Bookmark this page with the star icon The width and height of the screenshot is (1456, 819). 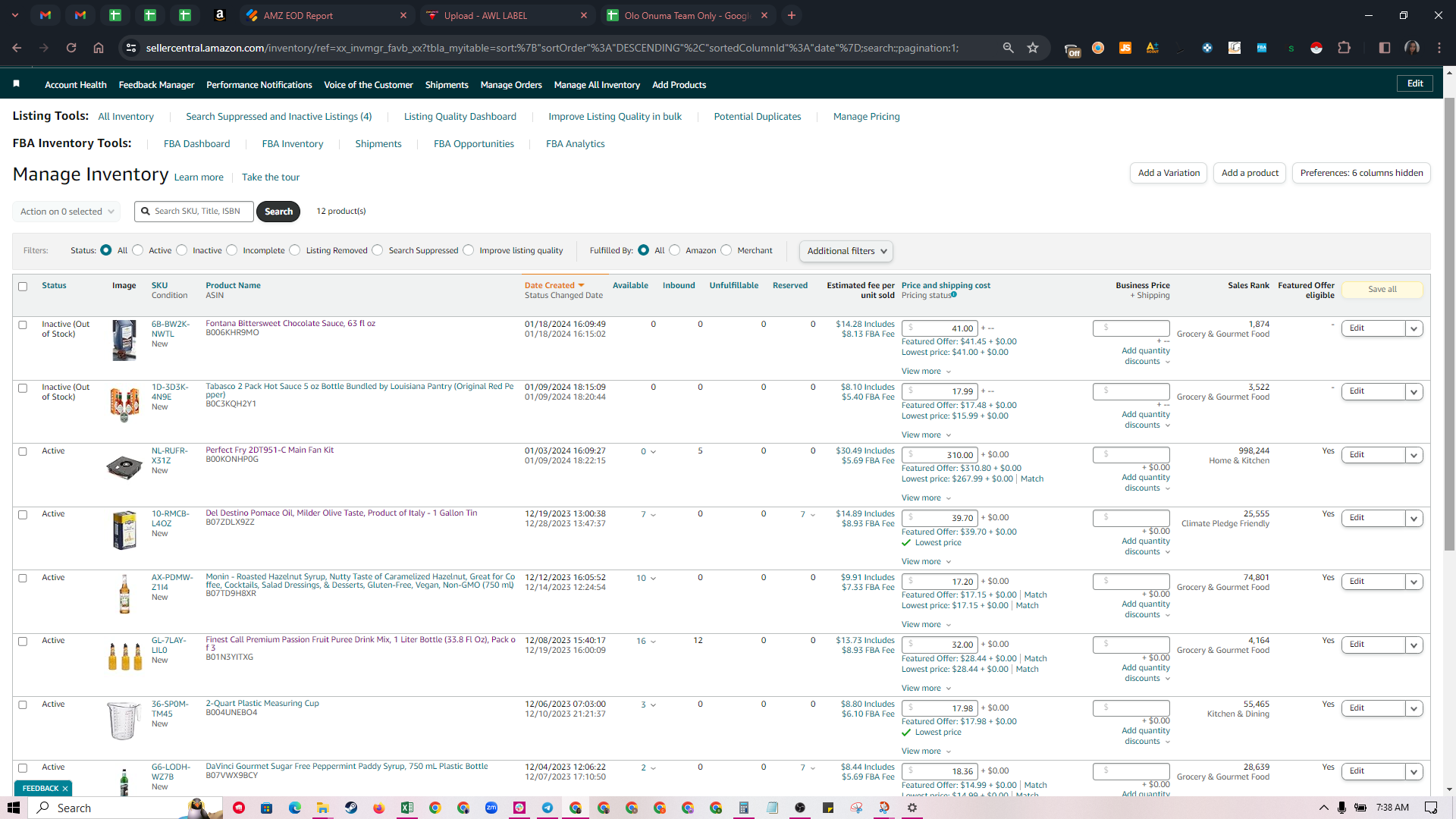(1033, 48)
